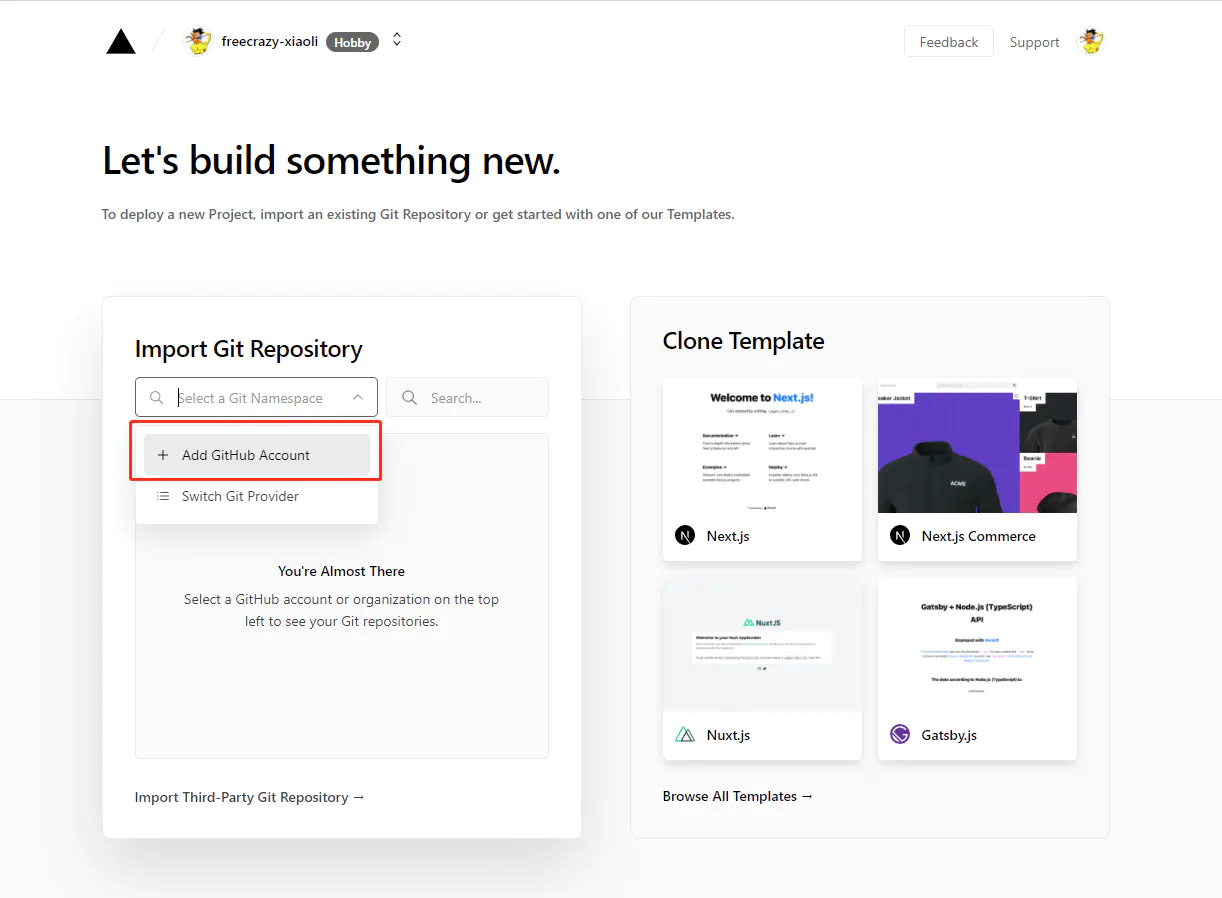Select the Nuxt.js template thumbnail

[762, 645]
